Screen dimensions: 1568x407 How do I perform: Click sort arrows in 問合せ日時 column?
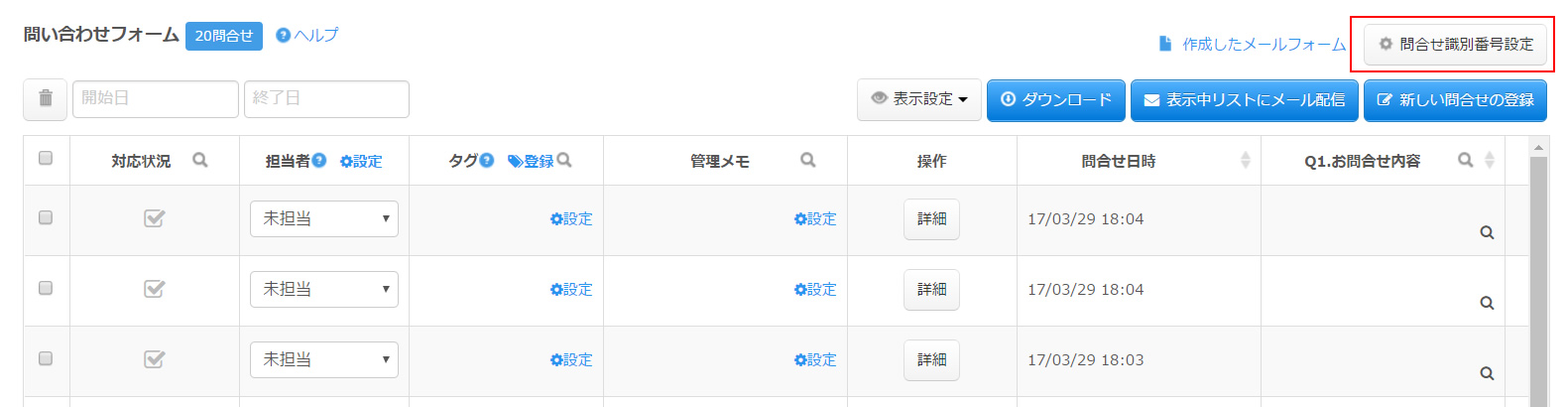[x=1245, y=161]
